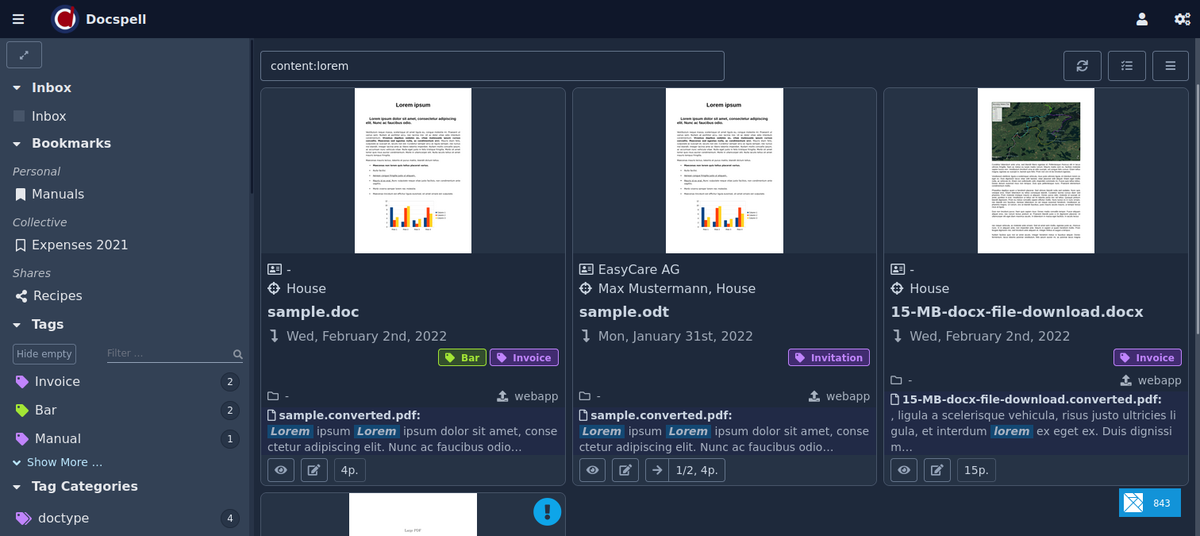Click the arrow icon on sample.odt card

tap(657, 470)
